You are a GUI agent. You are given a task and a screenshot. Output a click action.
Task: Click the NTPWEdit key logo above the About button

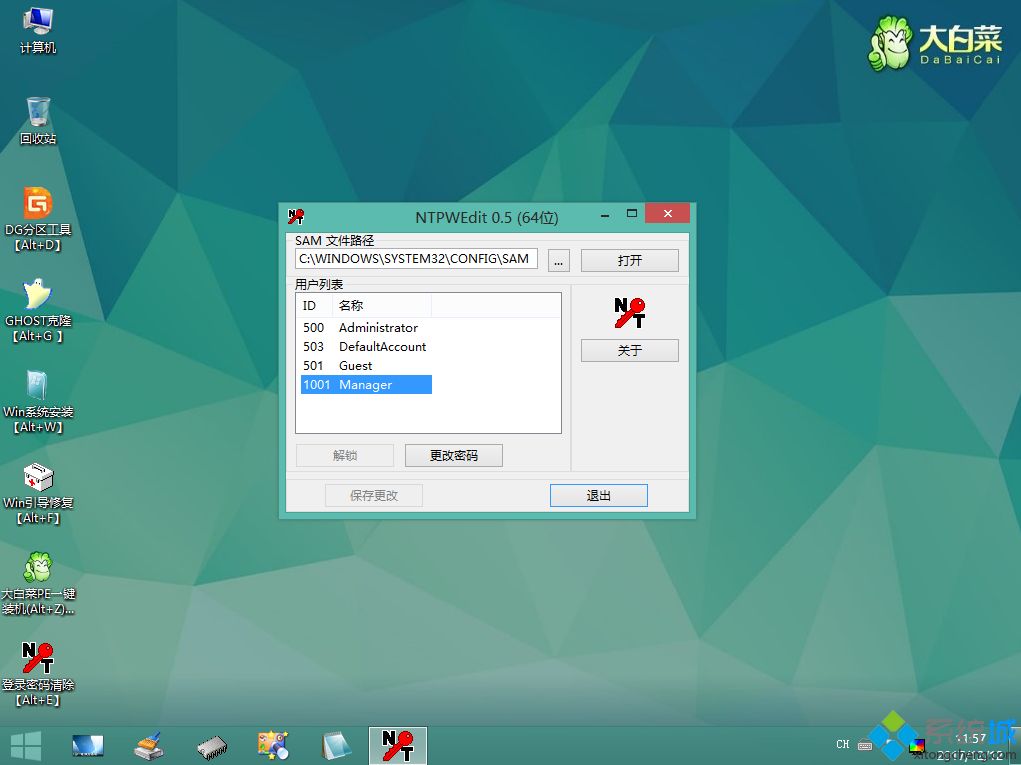tap(629, 313)
